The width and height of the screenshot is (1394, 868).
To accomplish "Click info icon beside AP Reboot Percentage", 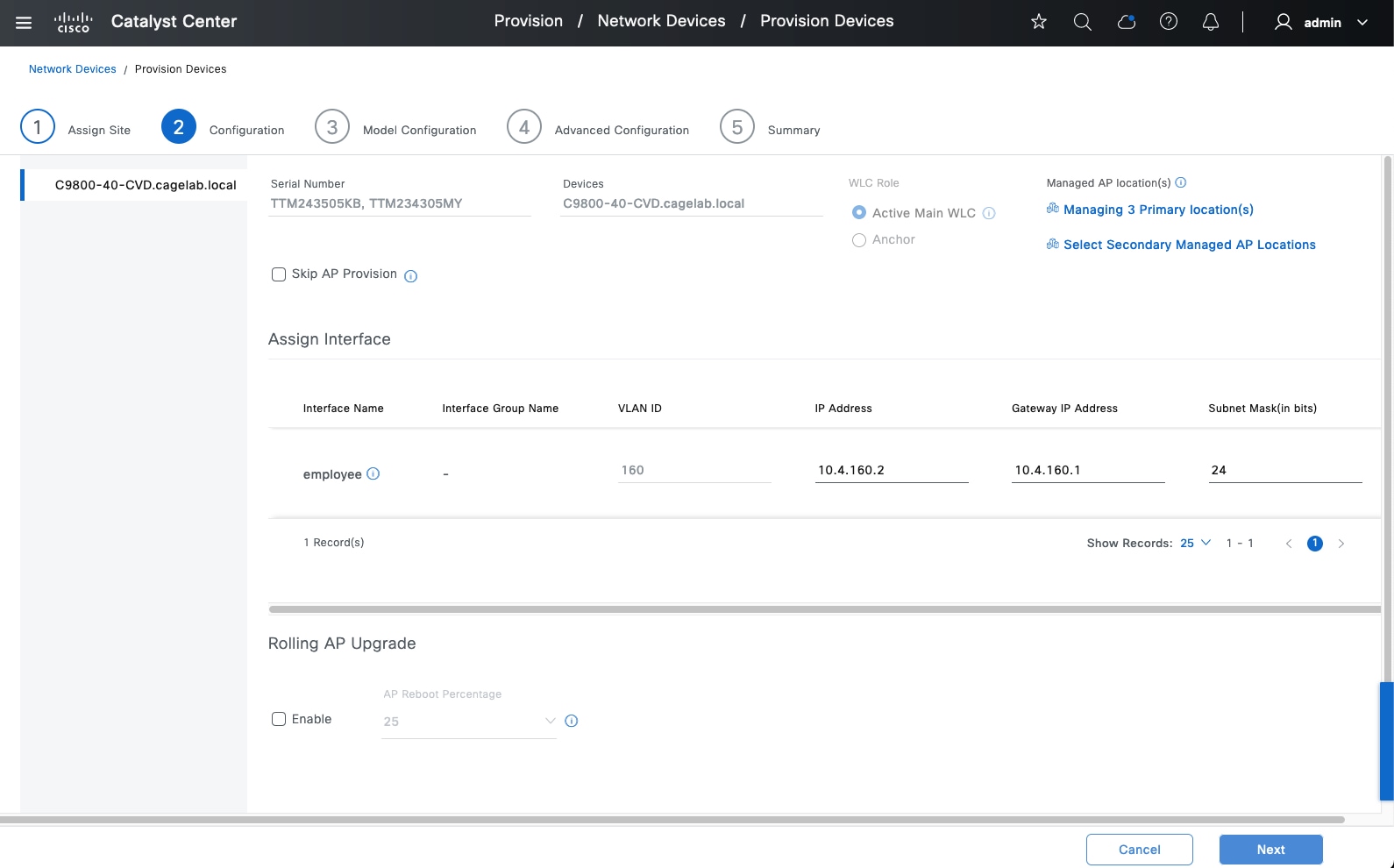I will click(x=572, y=721).
